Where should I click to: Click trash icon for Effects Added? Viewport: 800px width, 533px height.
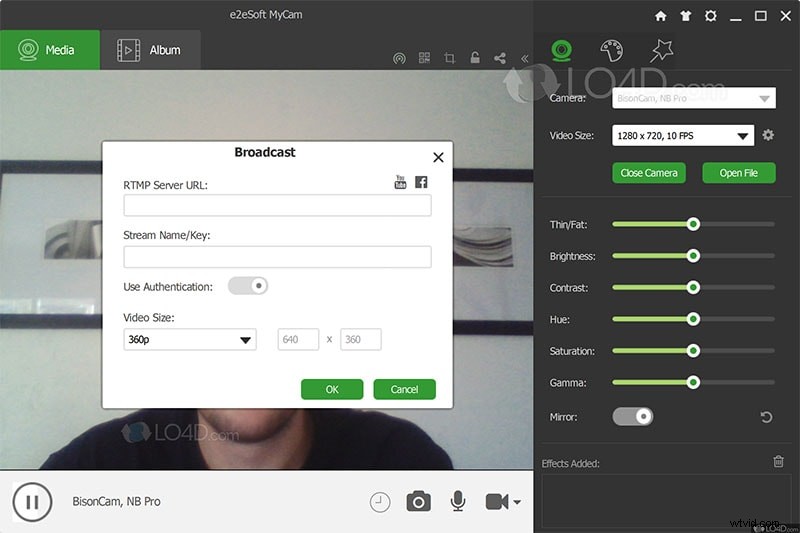pyautogui.click(x=778, y=461)
